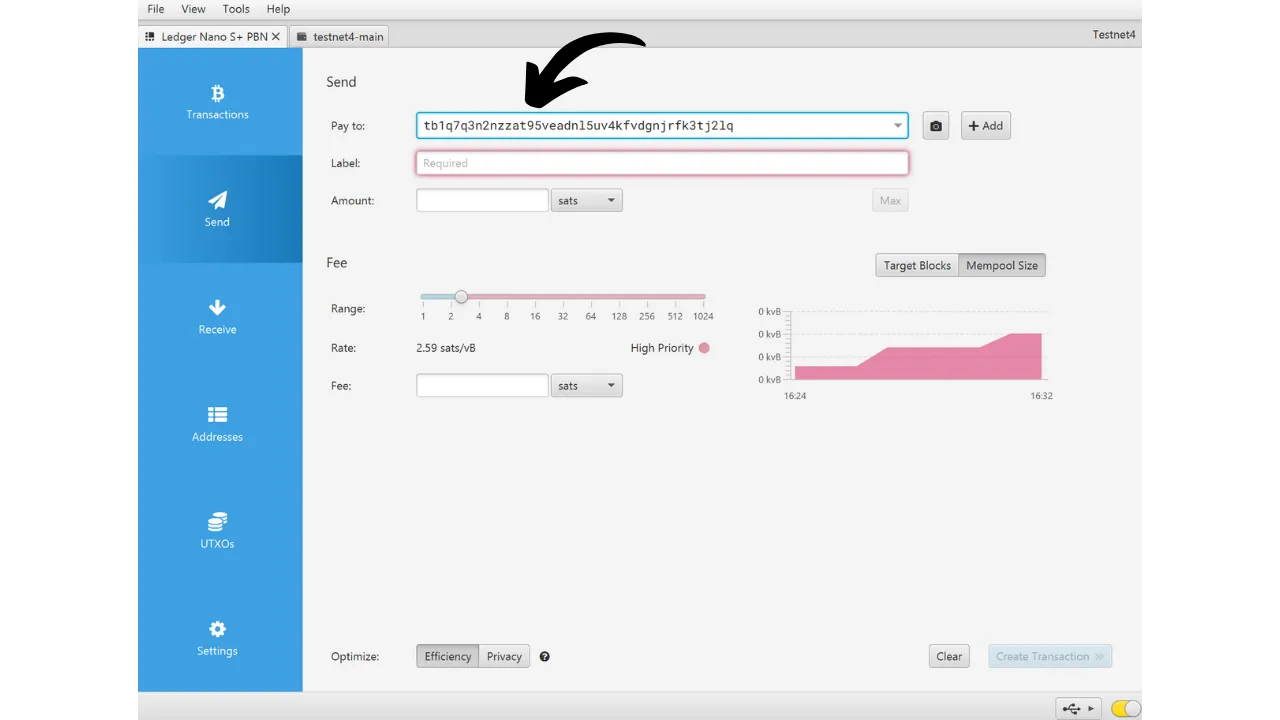Screen dimensions: 1280x720
Task: Click the Create Transaction button
Action: (1050, 657)
